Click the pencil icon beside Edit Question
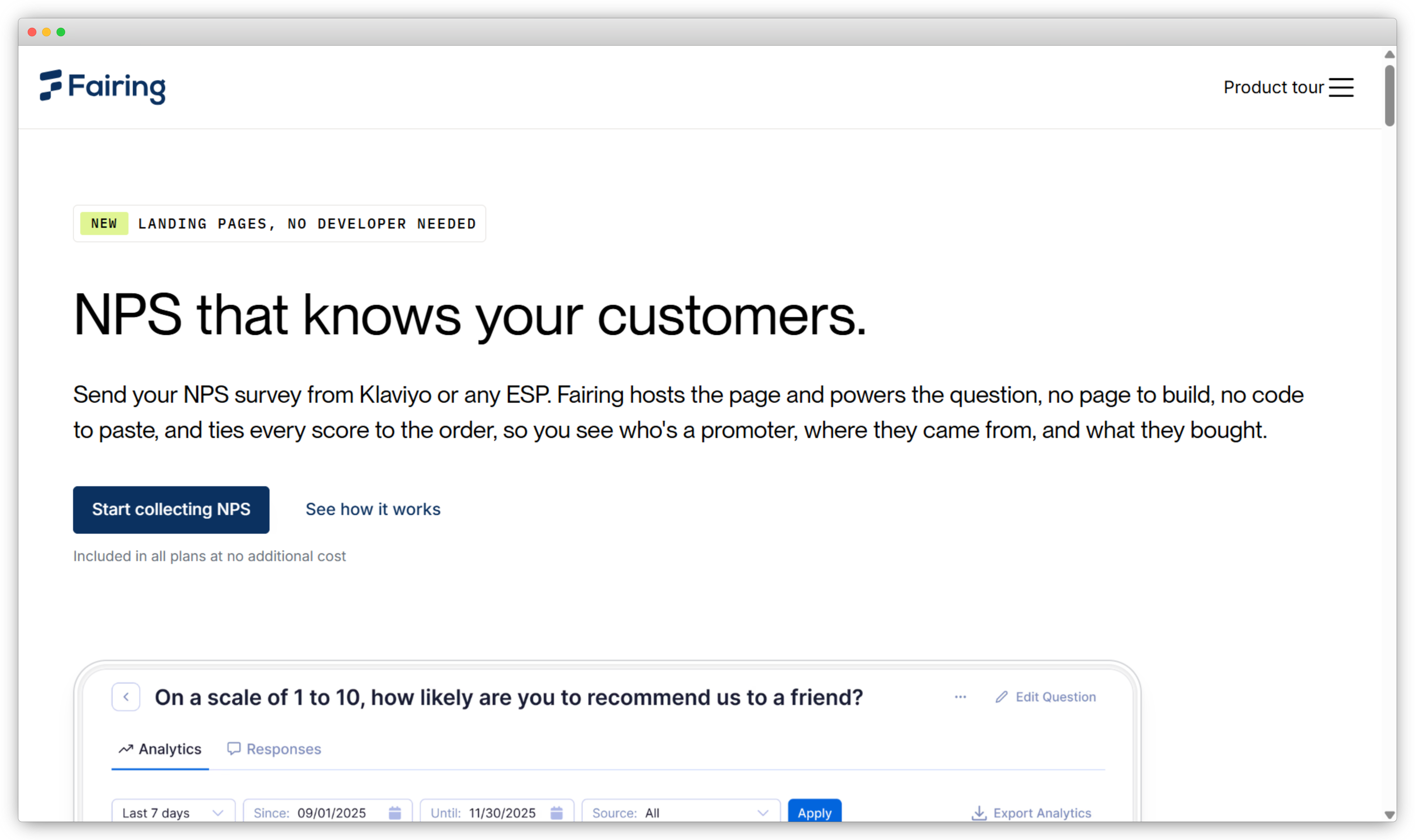This screenshot has height=840, width=1415. [x=1001, y=697]
